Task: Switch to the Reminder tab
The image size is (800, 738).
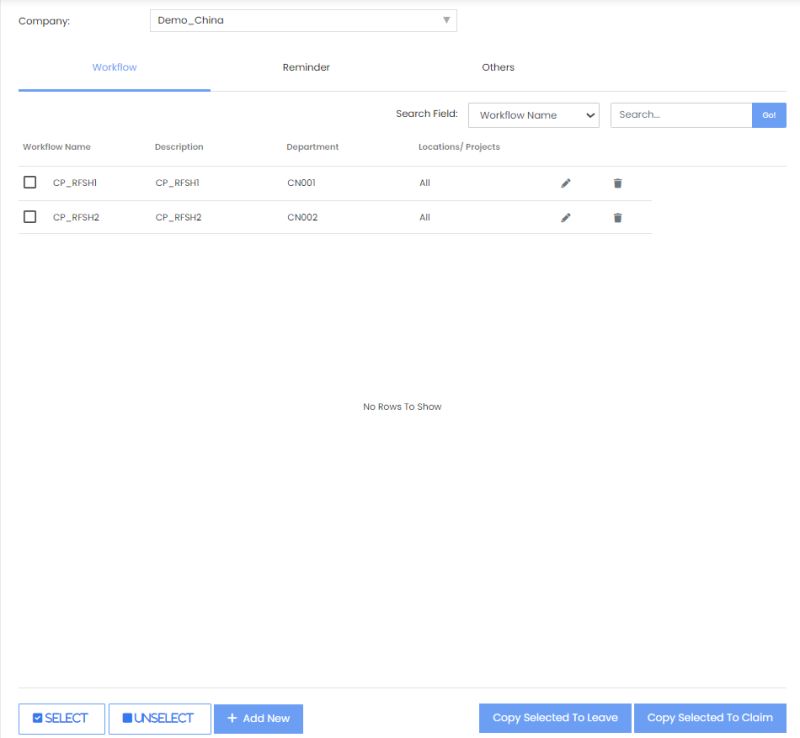Action: [x=306, y=67]
